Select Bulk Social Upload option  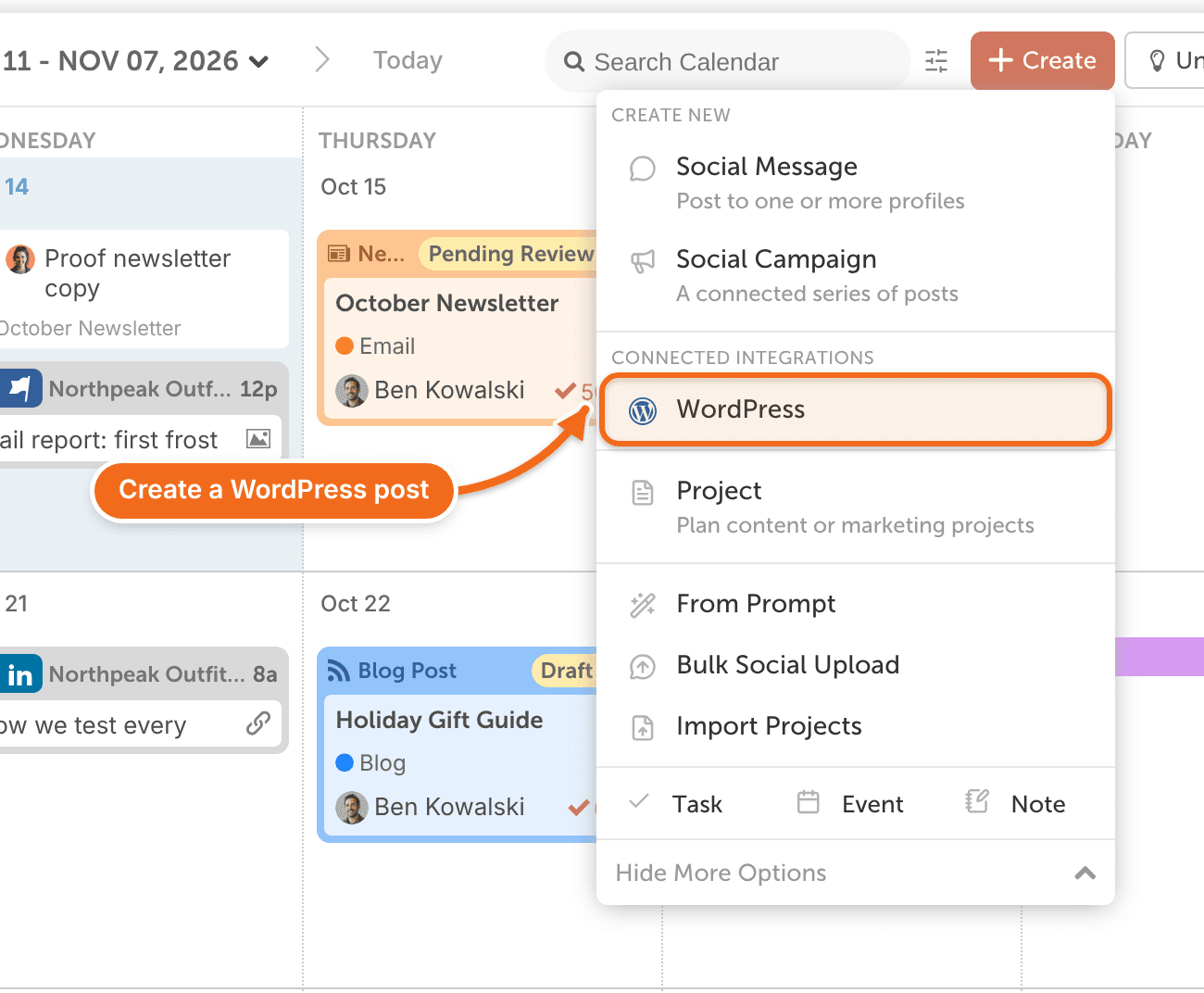[855, 665]
